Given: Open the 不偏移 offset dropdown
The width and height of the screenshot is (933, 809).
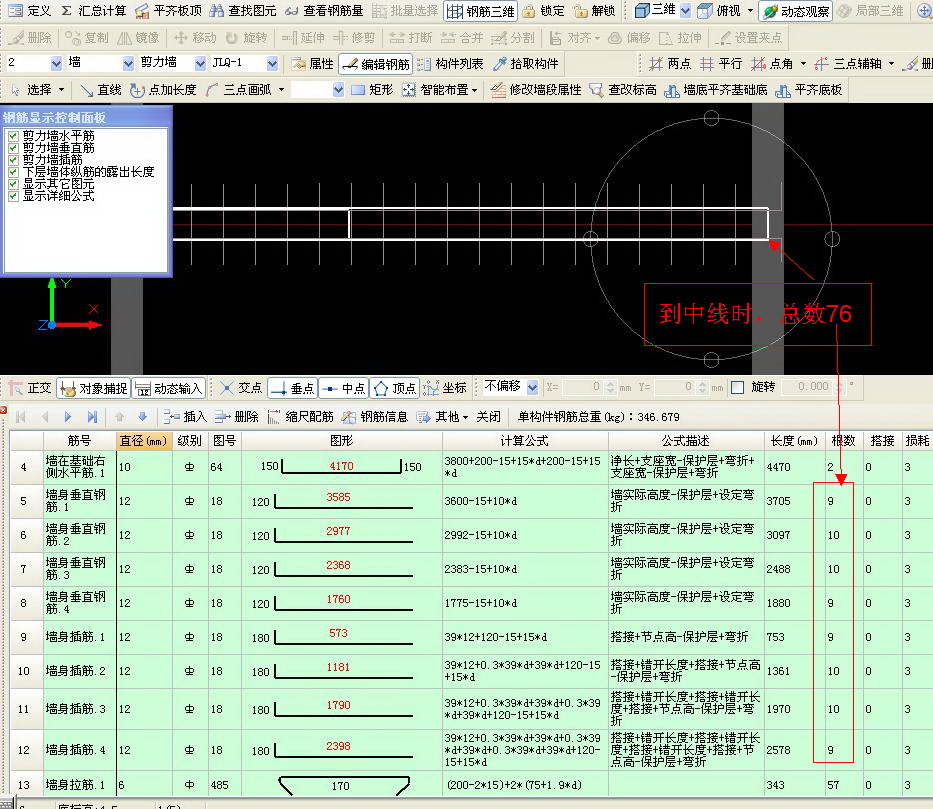Looking at the screenshot, I should point(532,387).
